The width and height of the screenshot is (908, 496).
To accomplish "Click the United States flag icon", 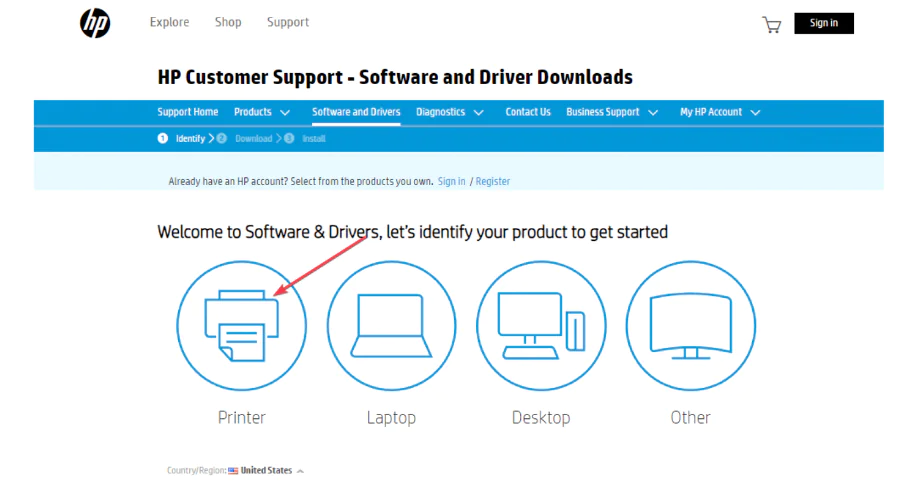I will pyautogui.click(x=233, y=471).
